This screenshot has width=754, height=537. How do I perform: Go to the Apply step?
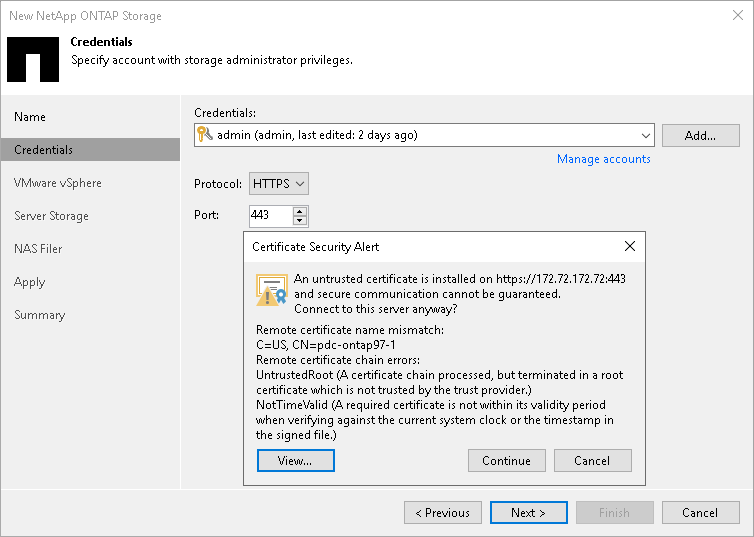tap(29, 282)
